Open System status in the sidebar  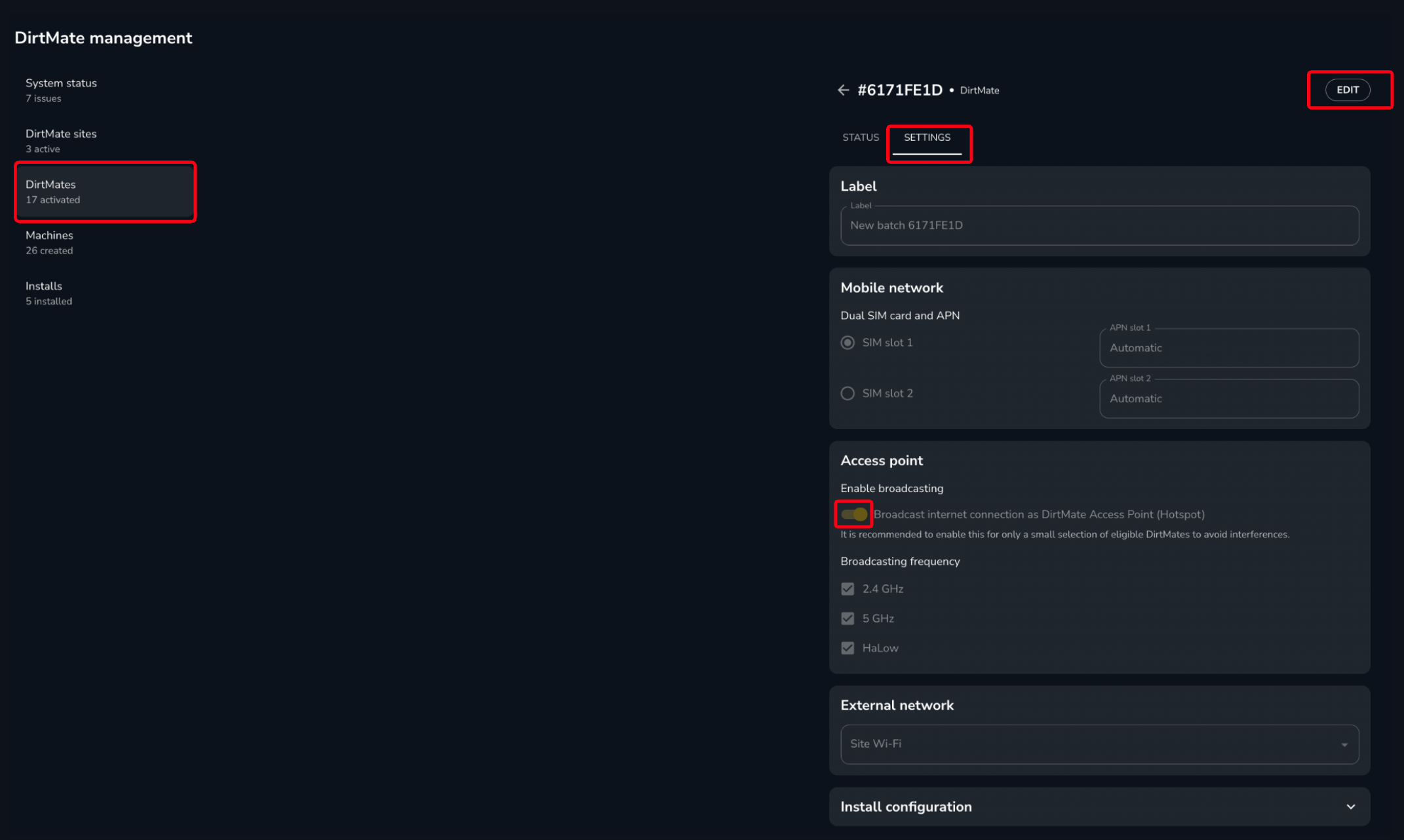[105, 90]
